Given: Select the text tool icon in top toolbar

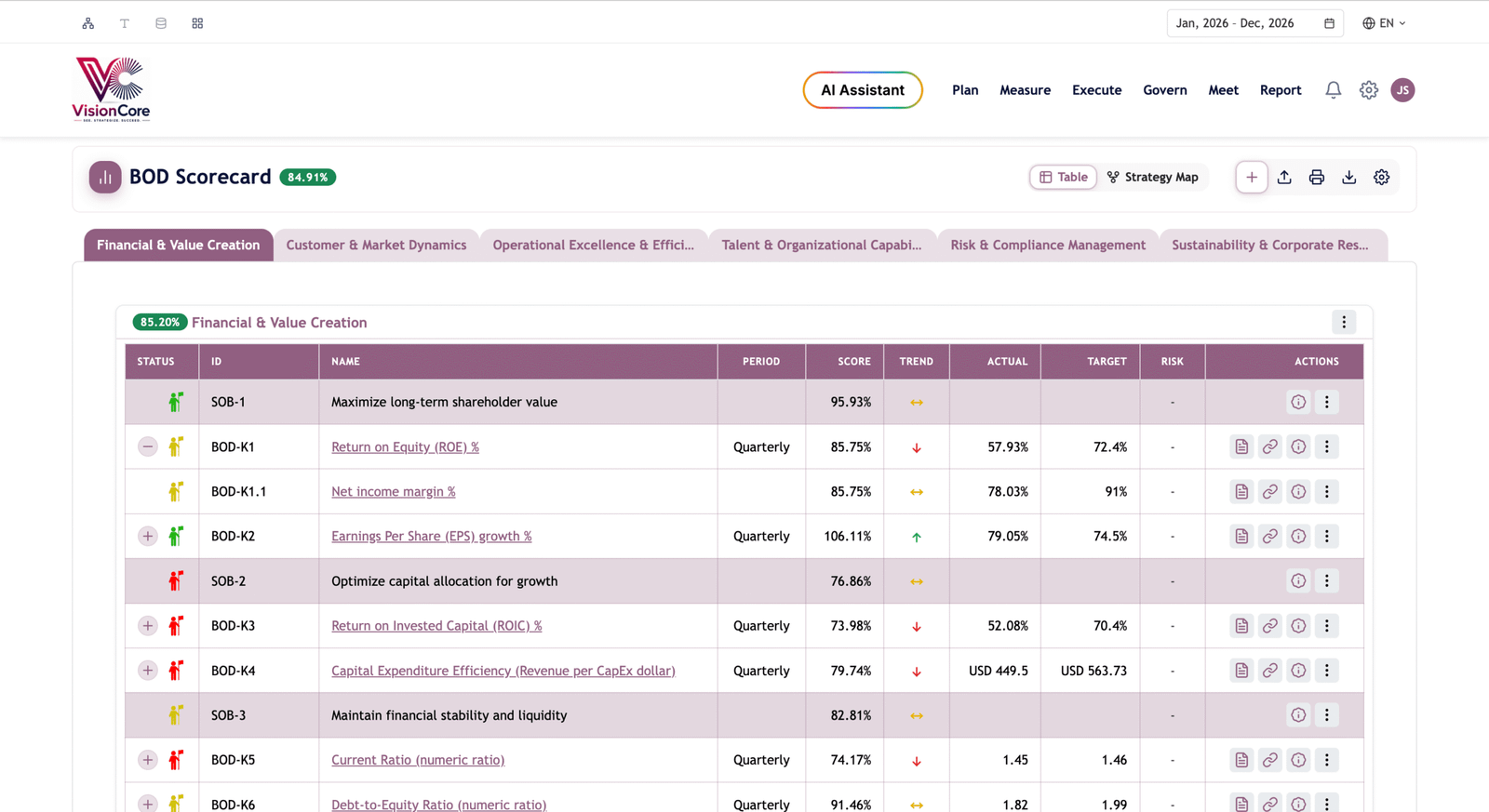Looking at the screenshot, I should point(125,23).
